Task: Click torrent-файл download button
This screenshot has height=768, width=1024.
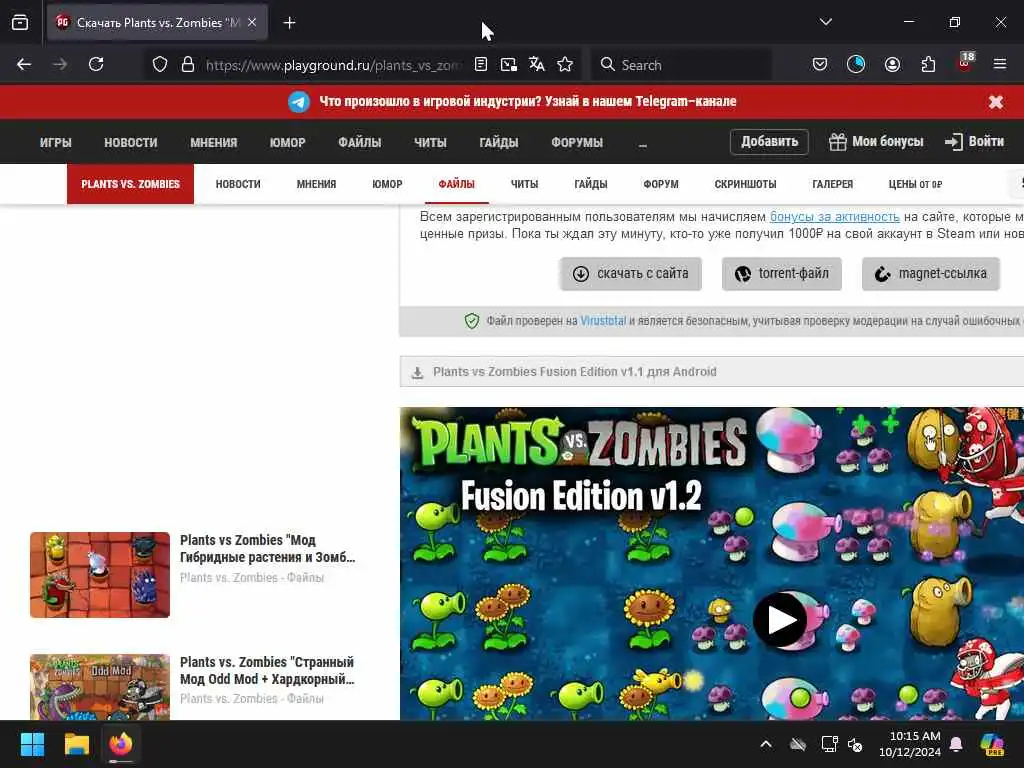Action: tap(782, 274)
